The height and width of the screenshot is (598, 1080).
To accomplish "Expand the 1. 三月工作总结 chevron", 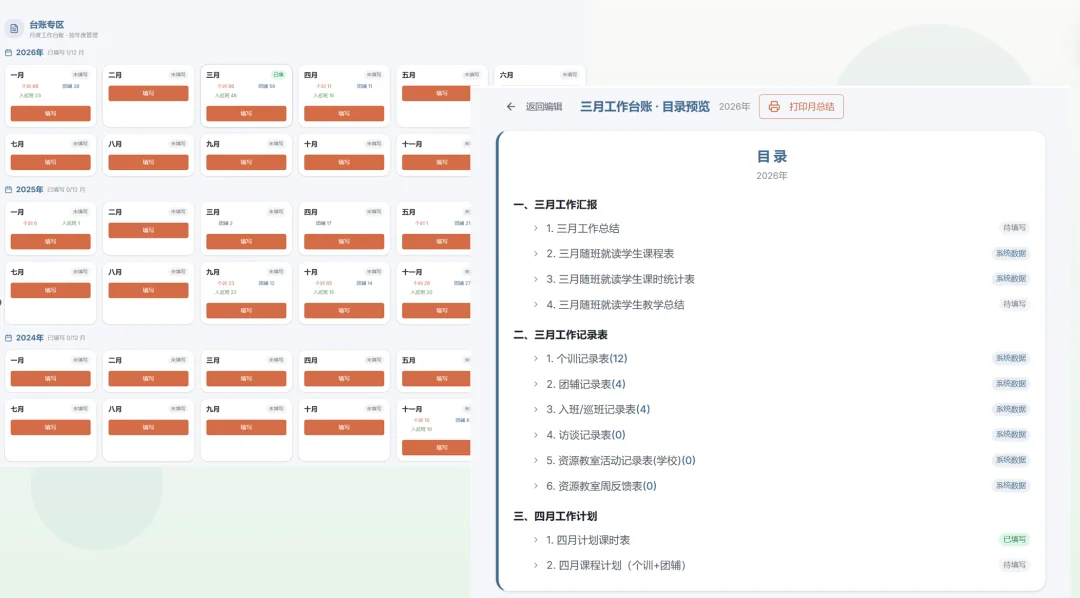I will (x=536, y=228).
